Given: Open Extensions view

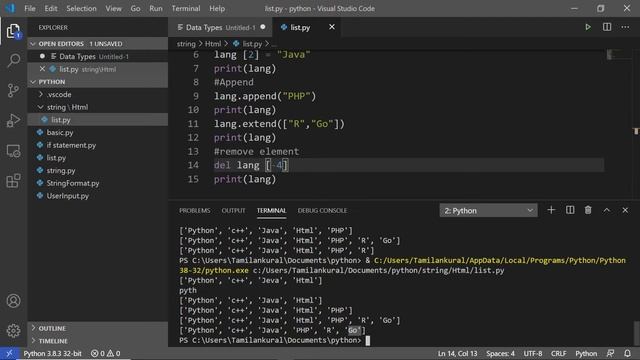Looking at the screenshot, I should click(x=13, y=181).
